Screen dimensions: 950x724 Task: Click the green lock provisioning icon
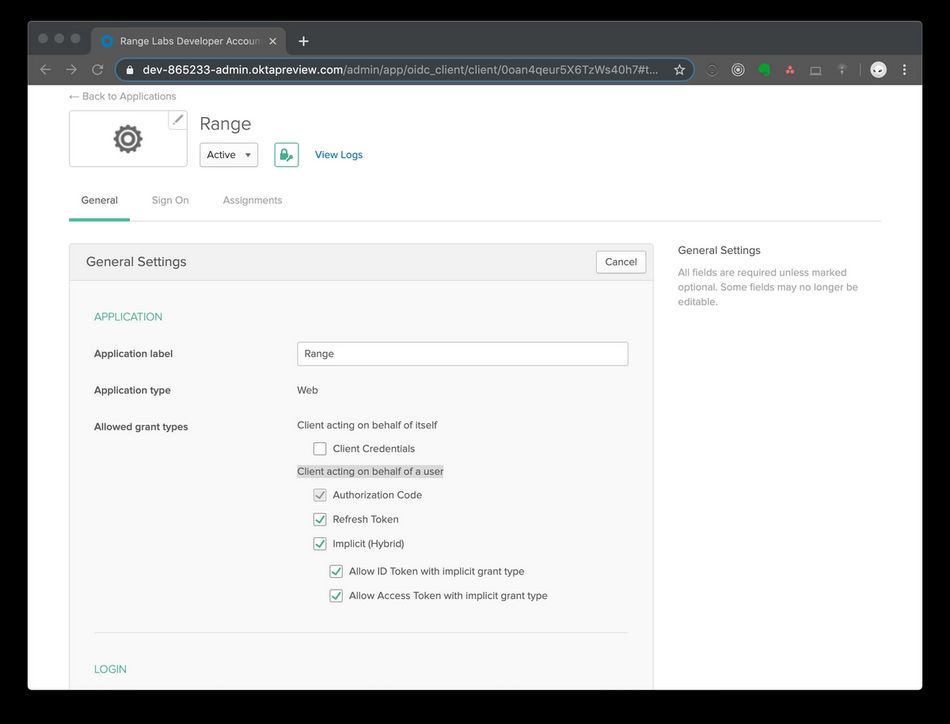286,155
